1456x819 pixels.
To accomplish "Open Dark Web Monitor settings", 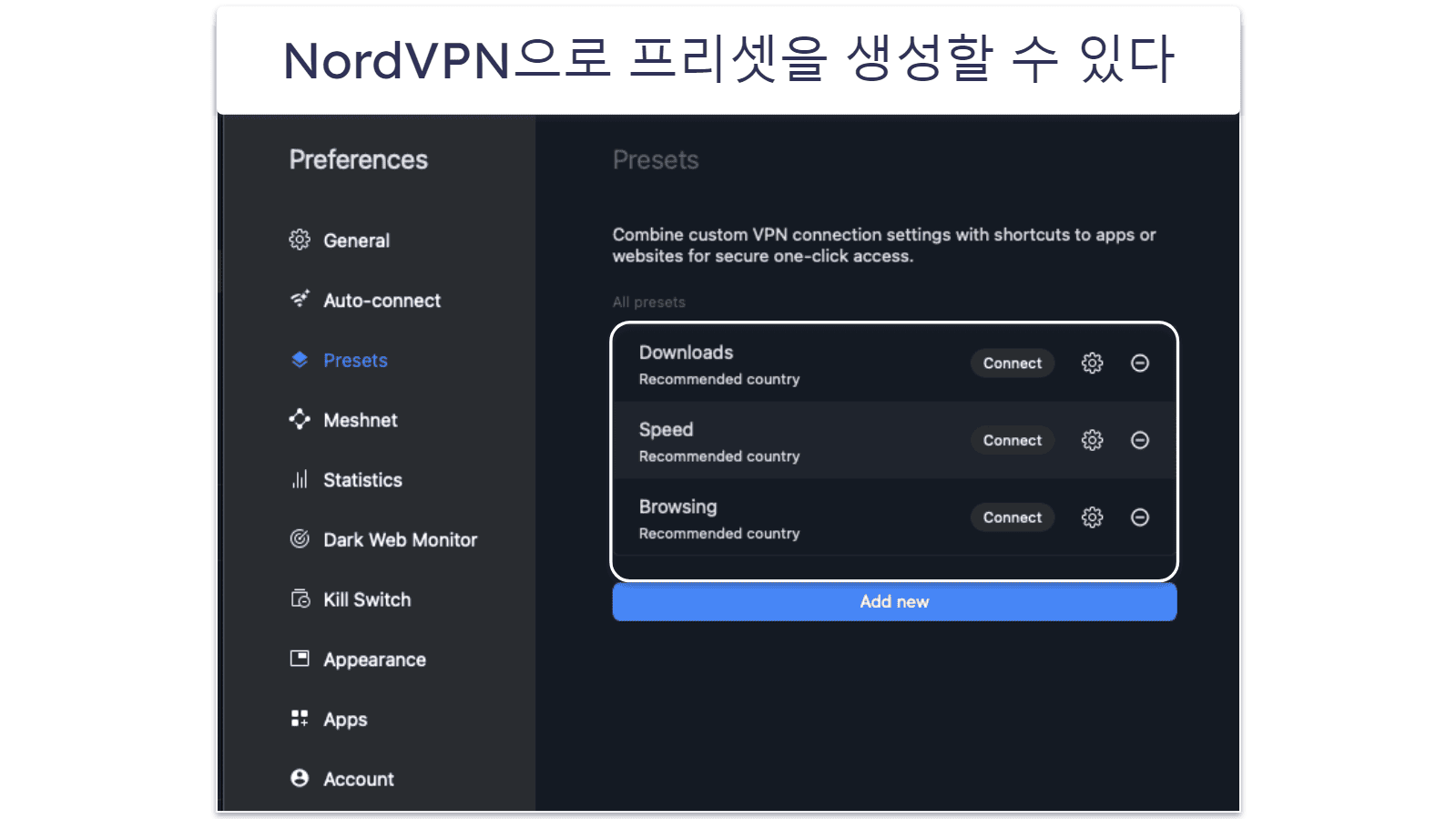I will [400, 540].
